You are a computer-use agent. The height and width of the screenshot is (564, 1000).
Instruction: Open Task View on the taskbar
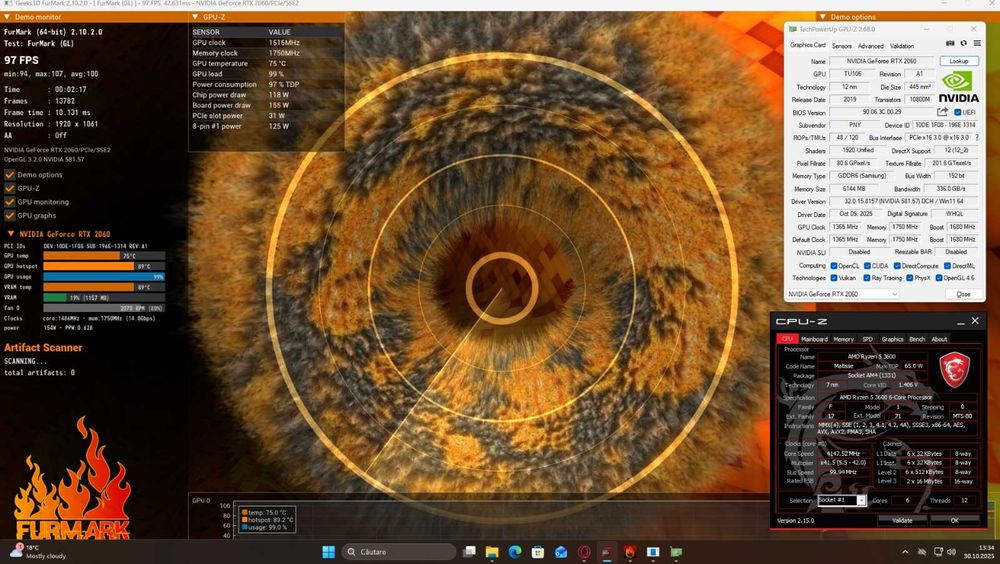coord(469,552)
